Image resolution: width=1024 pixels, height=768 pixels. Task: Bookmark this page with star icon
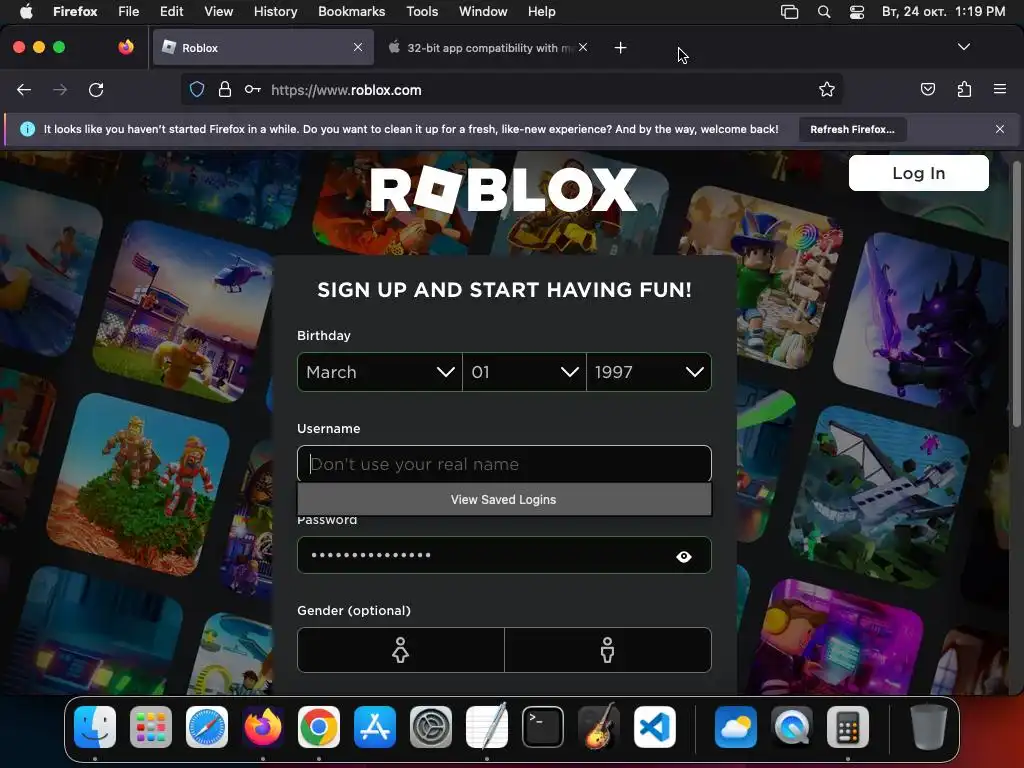pyautogui.click(x=827, y=89)
